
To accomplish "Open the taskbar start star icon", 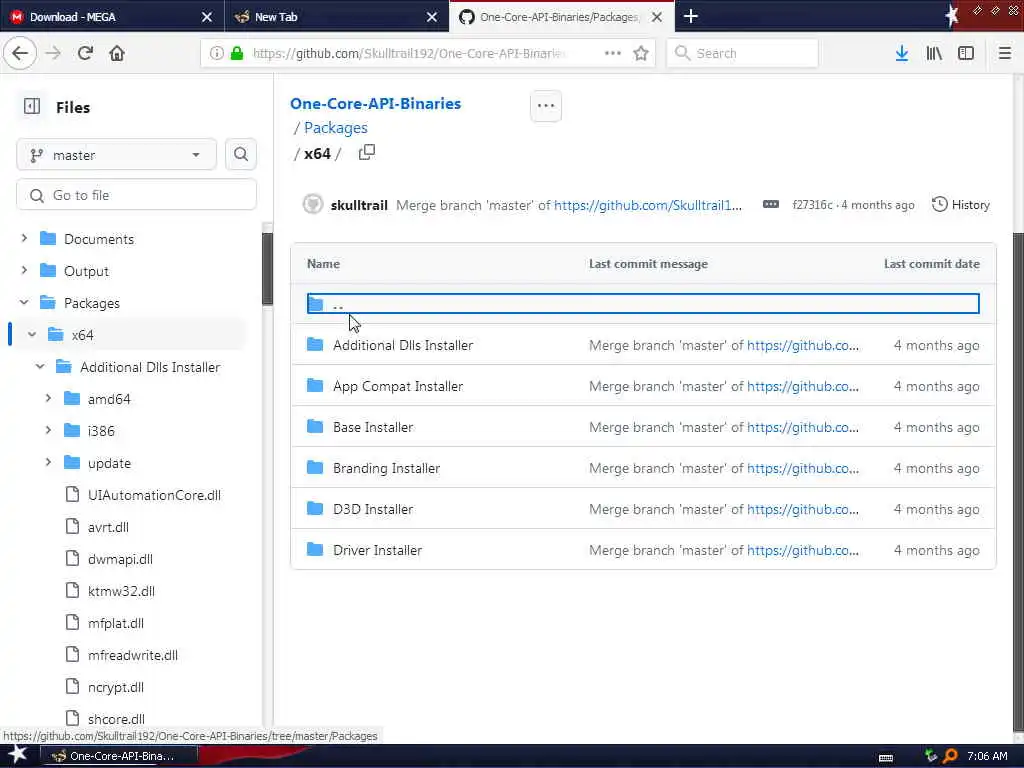I will [18, 755].
